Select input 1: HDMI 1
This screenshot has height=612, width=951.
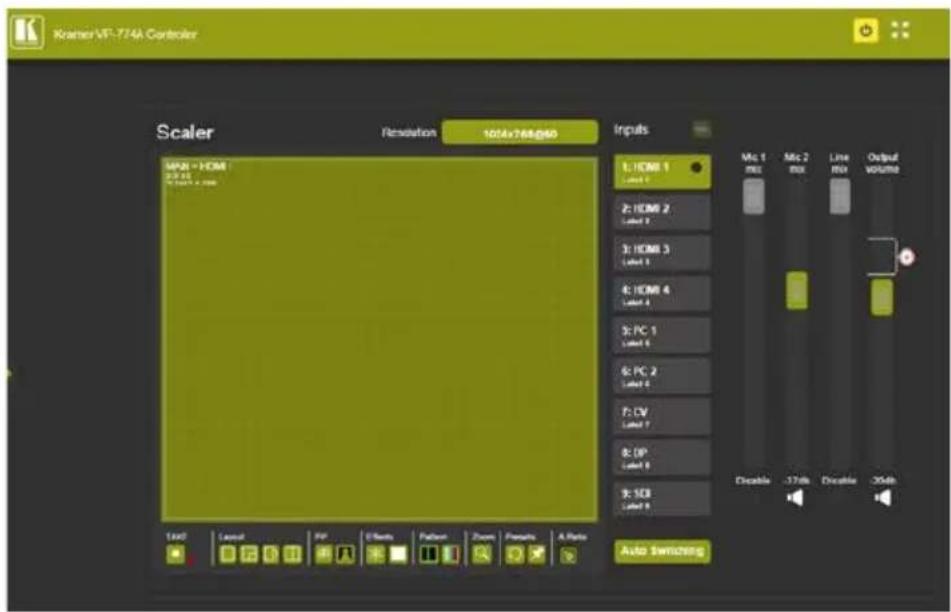(662, 172)
